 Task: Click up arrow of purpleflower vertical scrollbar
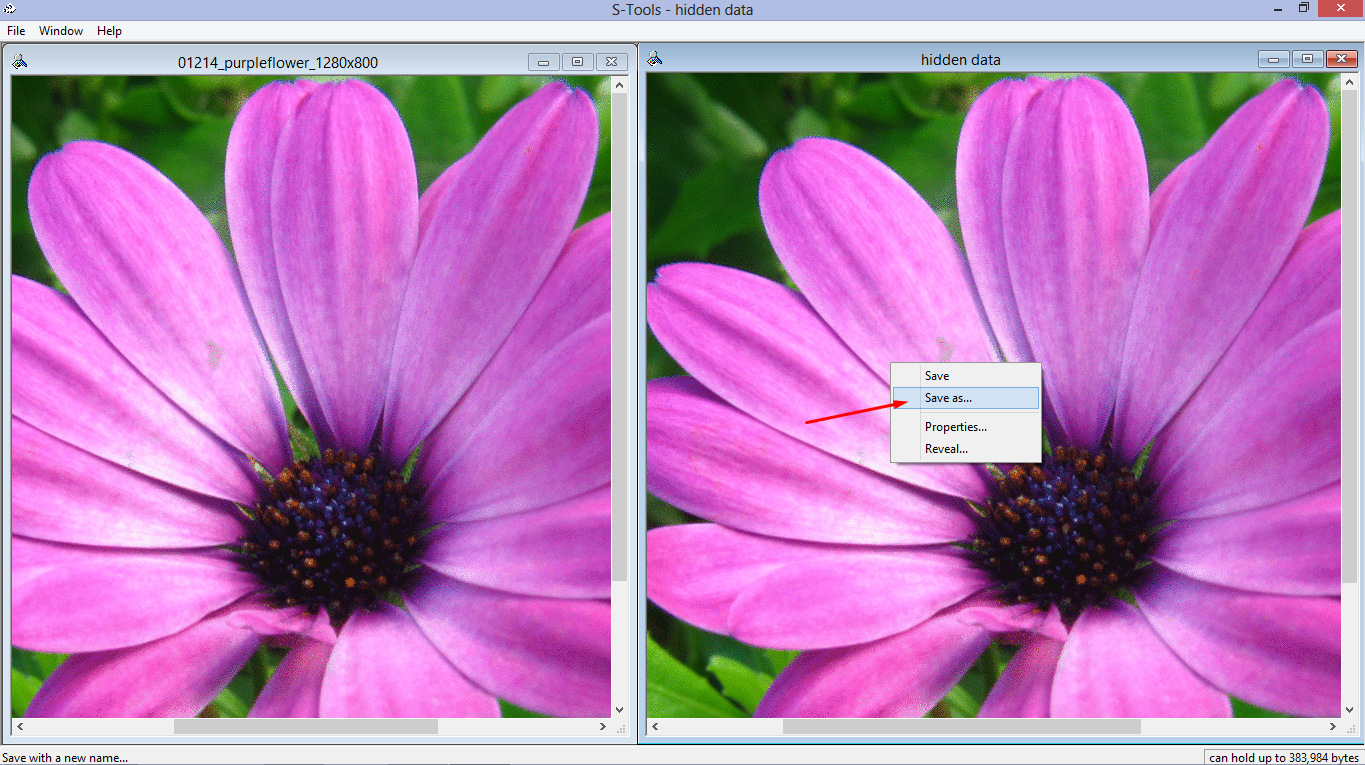click(x=620, y=85)
